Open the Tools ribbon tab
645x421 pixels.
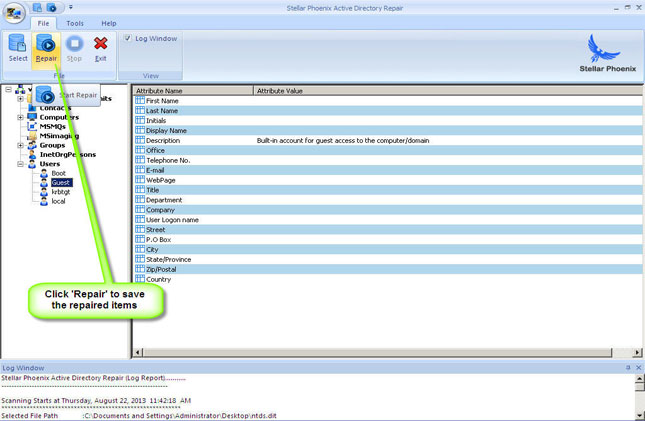75,23
